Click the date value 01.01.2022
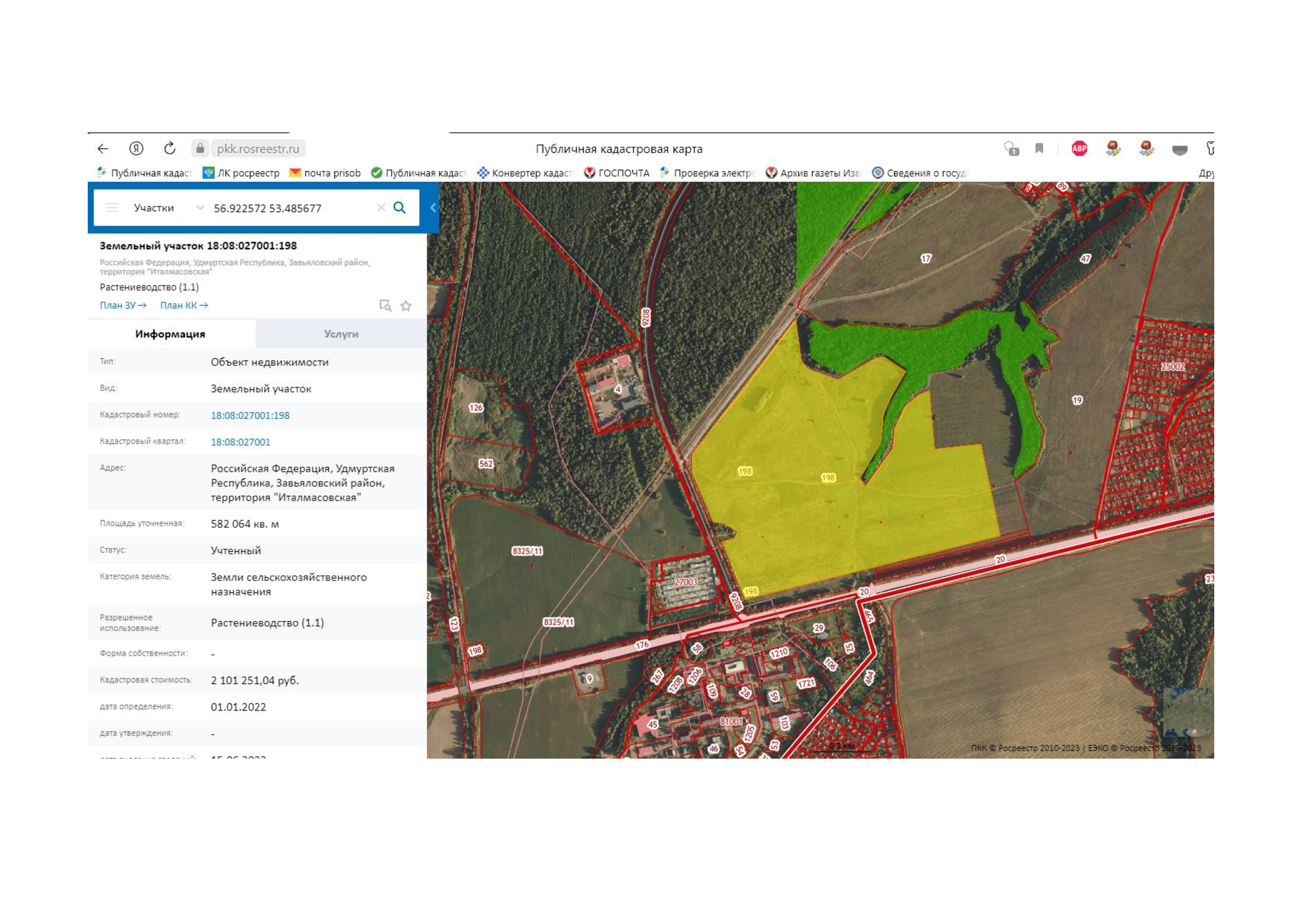Screen dimensions: 1307x924 tap(239, 707)
